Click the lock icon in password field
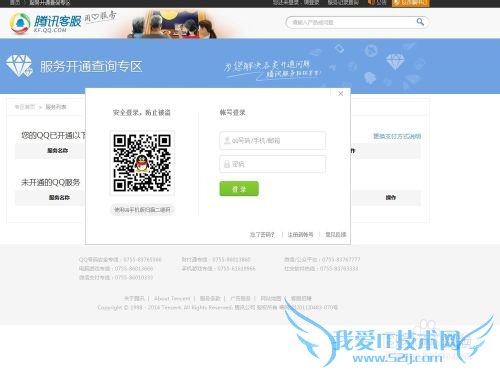Screen dimensions: 500x373 (x=227, y=164)
